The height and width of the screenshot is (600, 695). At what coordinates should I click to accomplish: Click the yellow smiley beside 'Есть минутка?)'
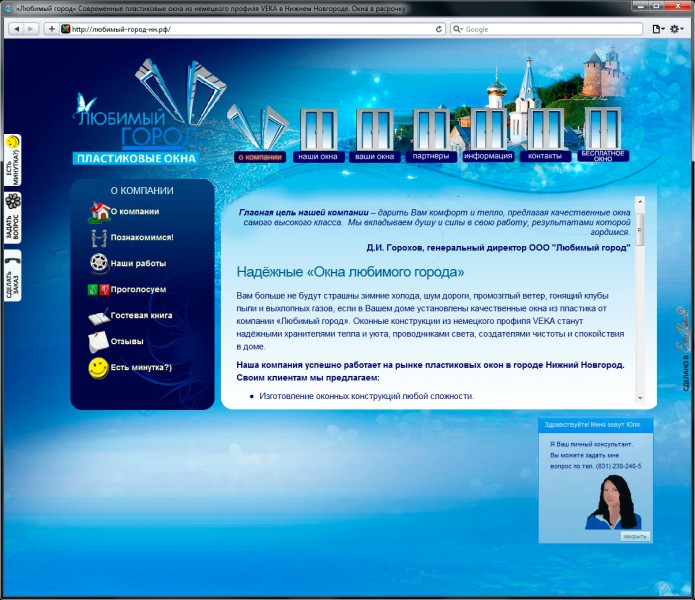pyautogui.click(x=98, y=368)
